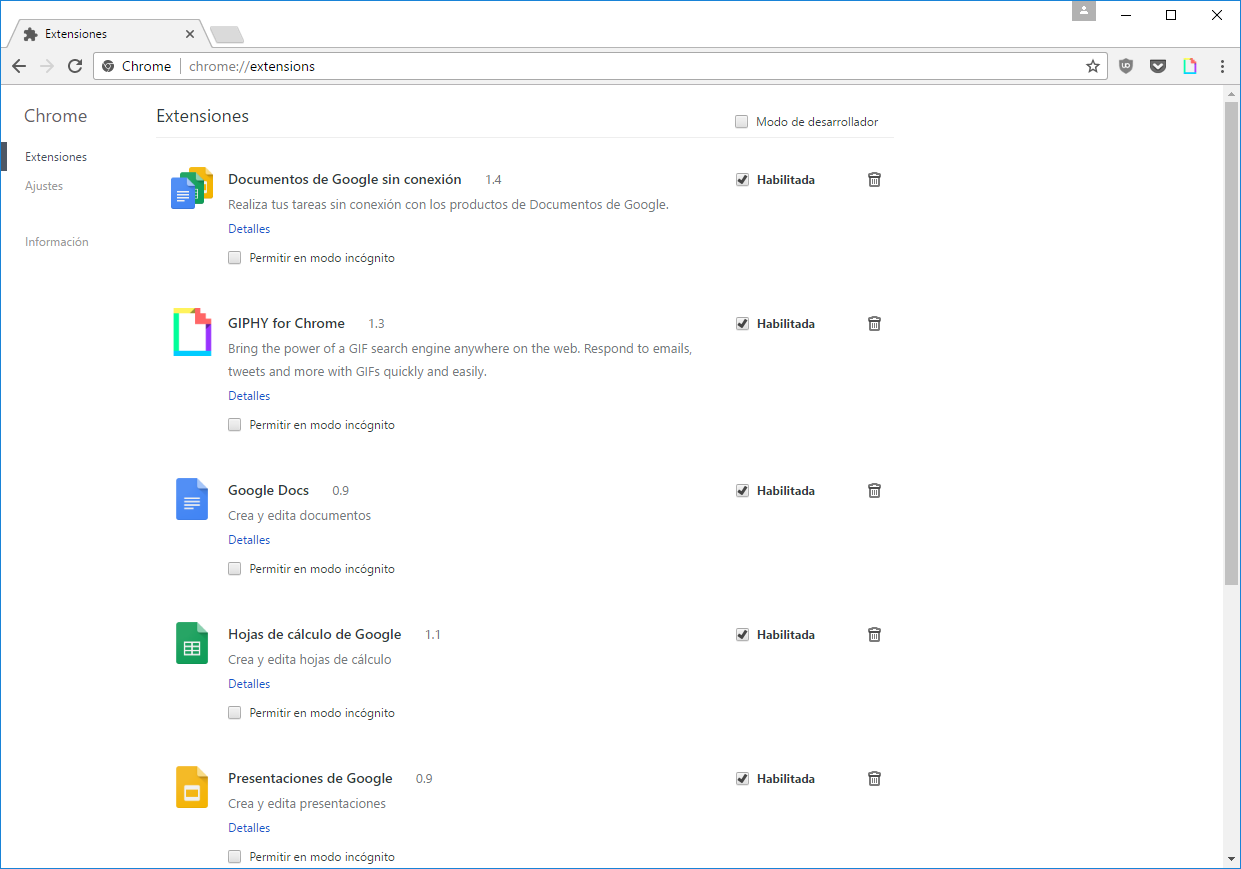The width and height of the screenshot is (1241, 869).
Task: Trash the Hojas de cálculo de Google extension
Action: coord(874,634)
